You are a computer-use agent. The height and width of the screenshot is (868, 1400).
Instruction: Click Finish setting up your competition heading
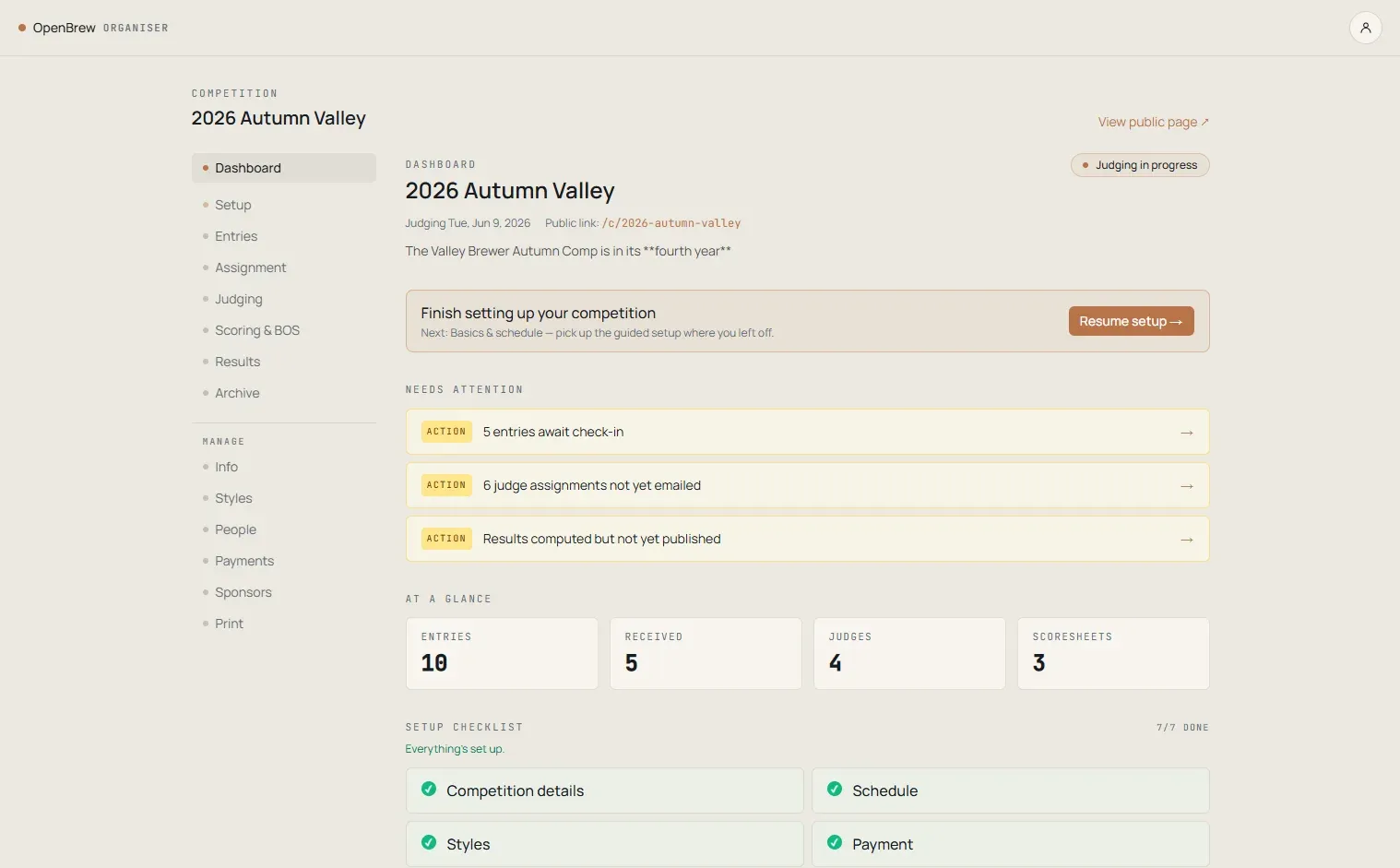tap(539, 313)
